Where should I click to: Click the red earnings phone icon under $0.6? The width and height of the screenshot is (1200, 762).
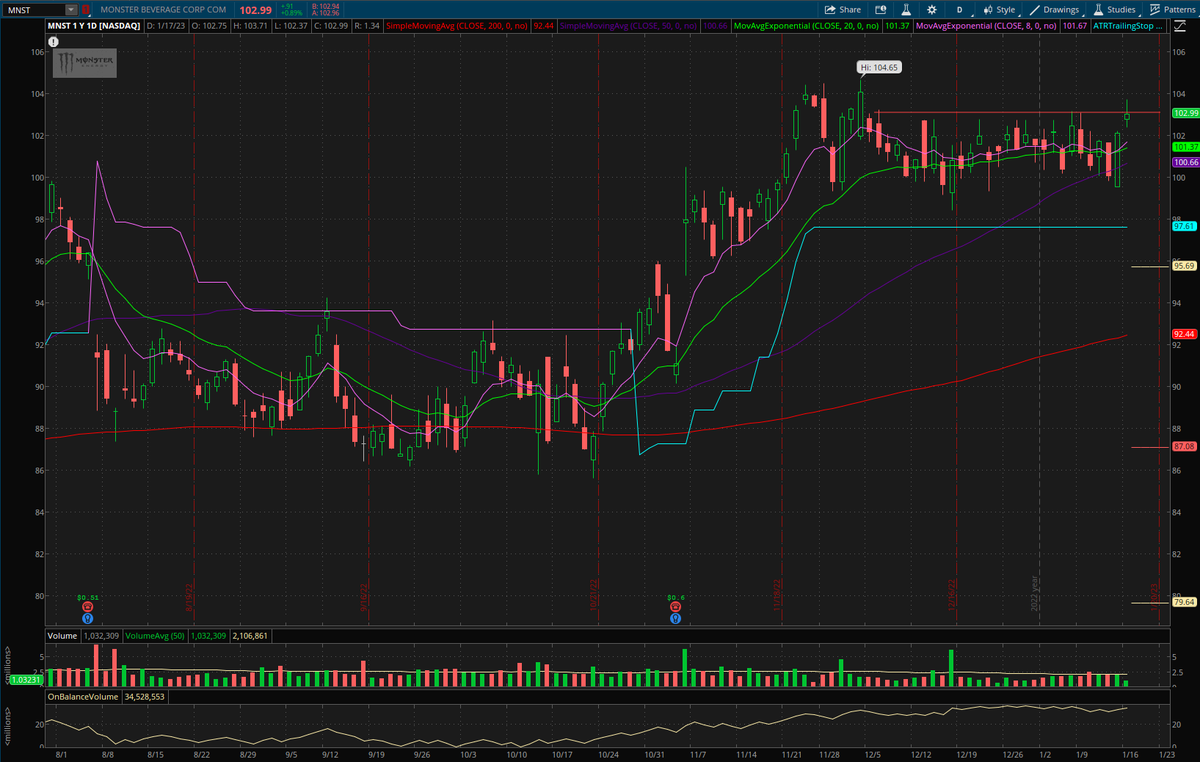[x=676, y=606]
